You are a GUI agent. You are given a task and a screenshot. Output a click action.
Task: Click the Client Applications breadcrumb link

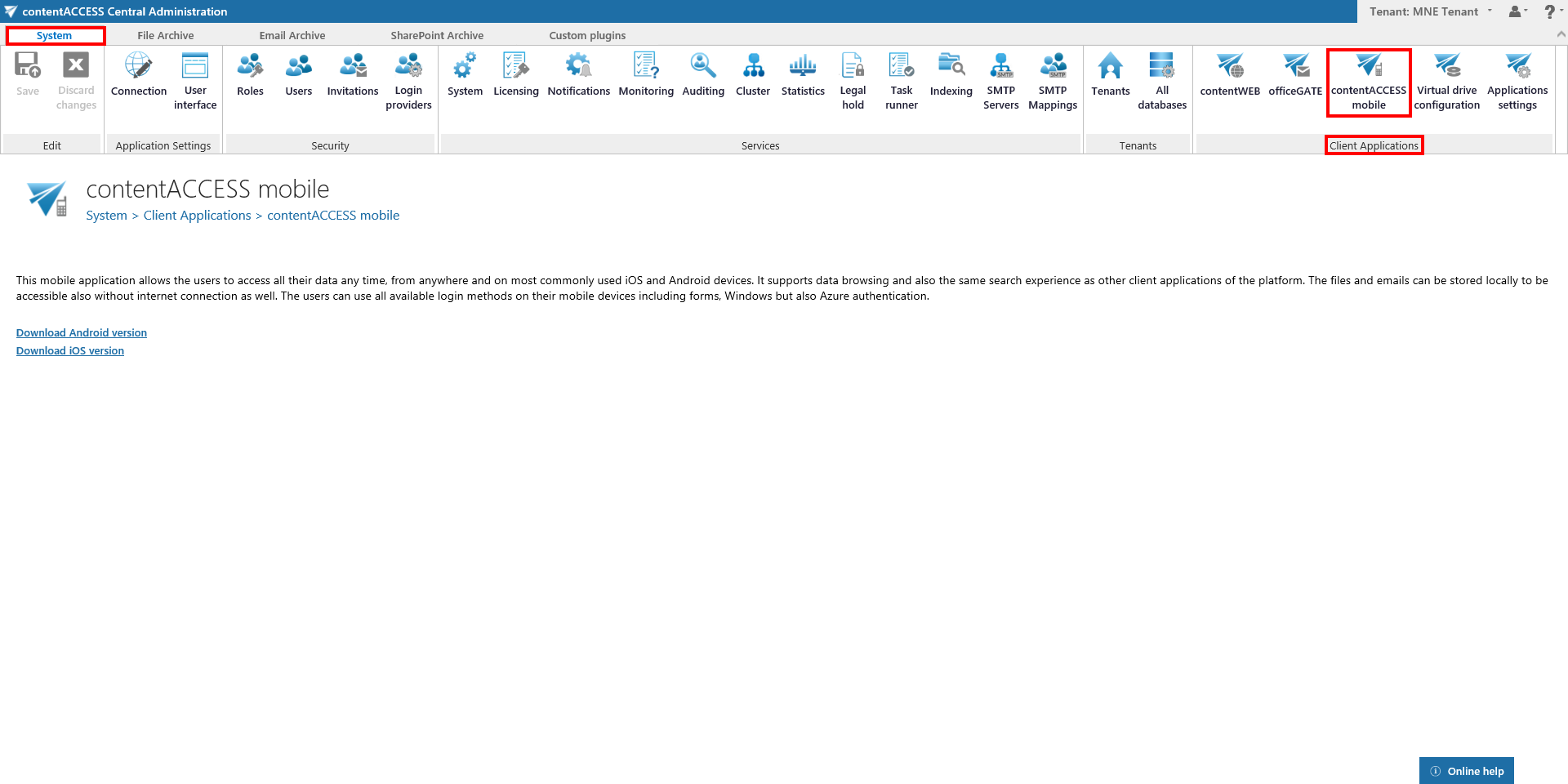pos(198,216)
